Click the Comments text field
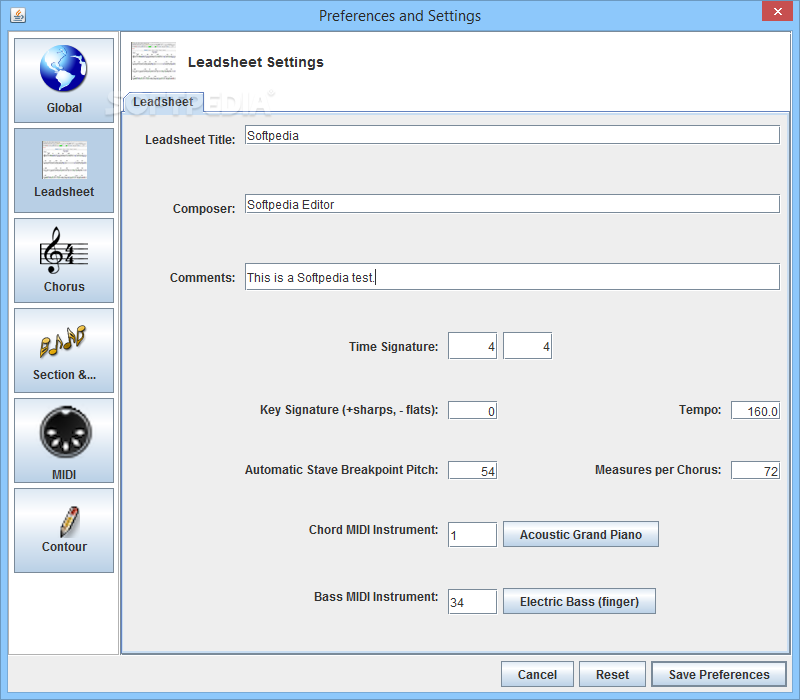 point(512,277)
